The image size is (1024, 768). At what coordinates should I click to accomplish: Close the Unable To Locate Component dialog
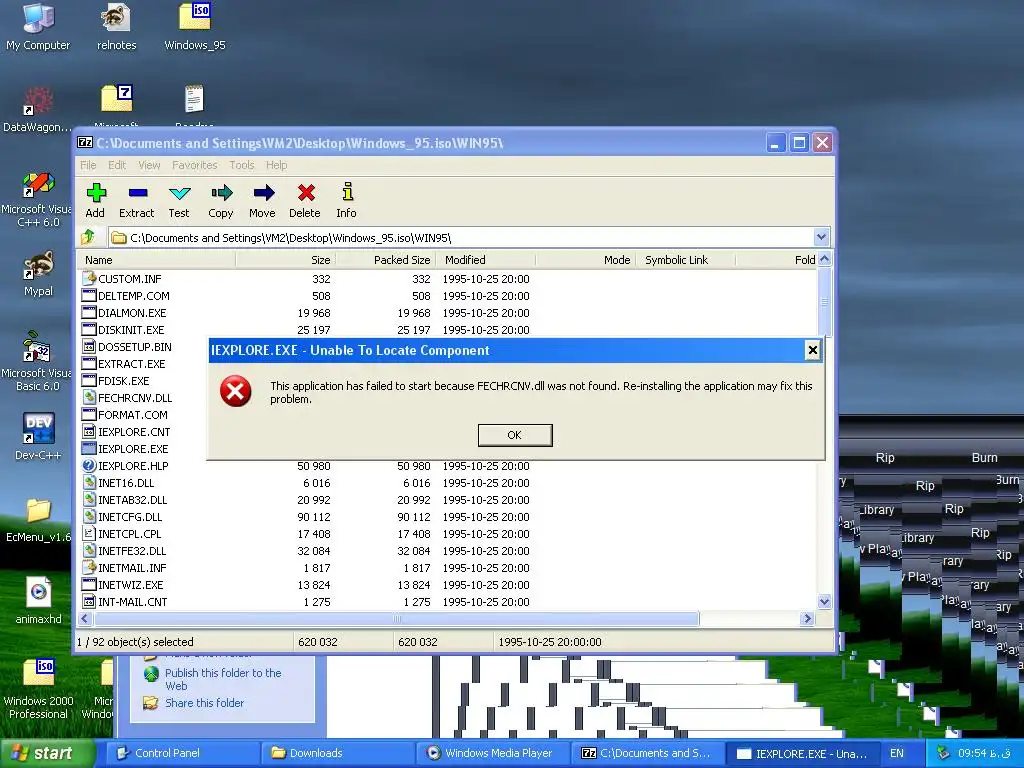[812, 350]
